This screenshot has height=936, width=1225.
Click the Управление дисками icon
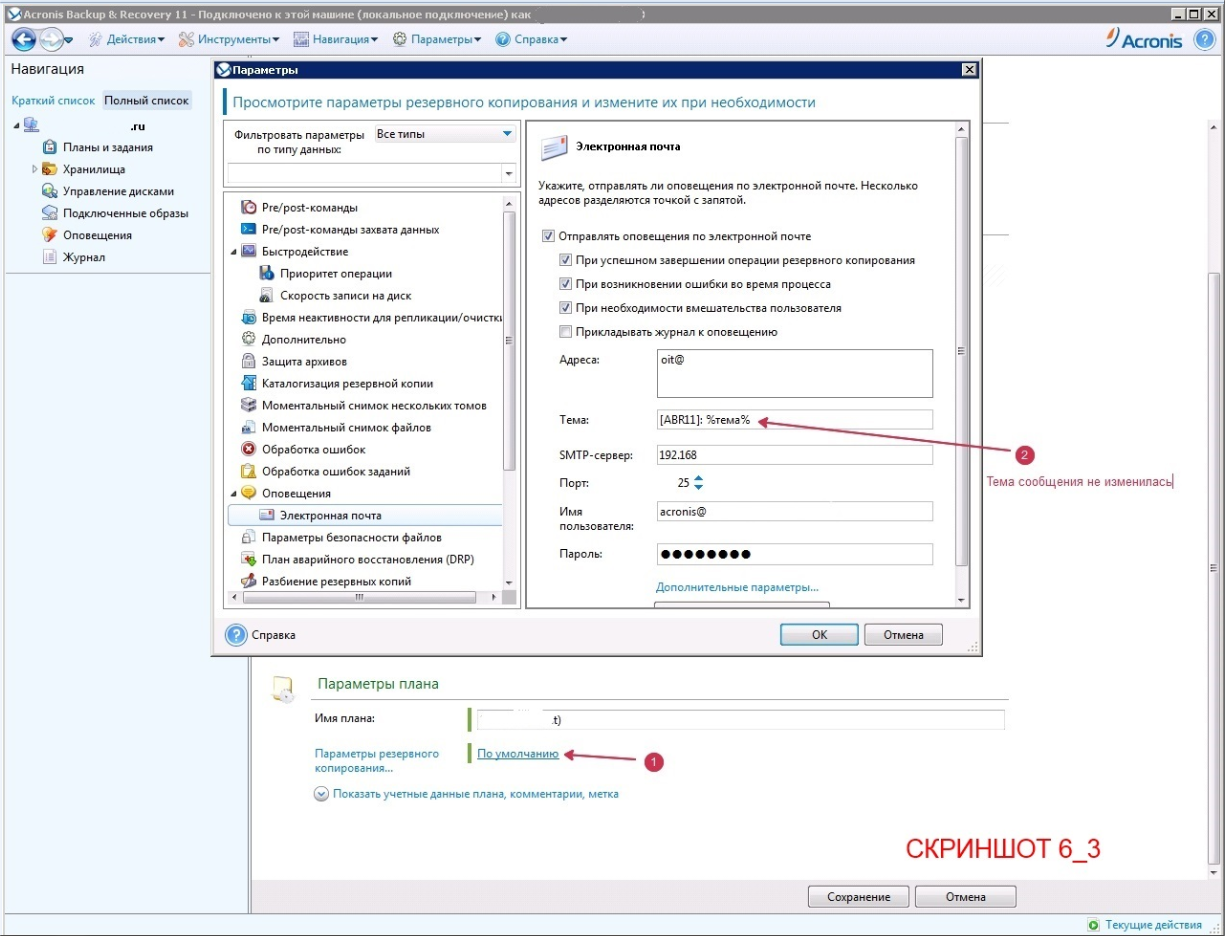(49, 191)
